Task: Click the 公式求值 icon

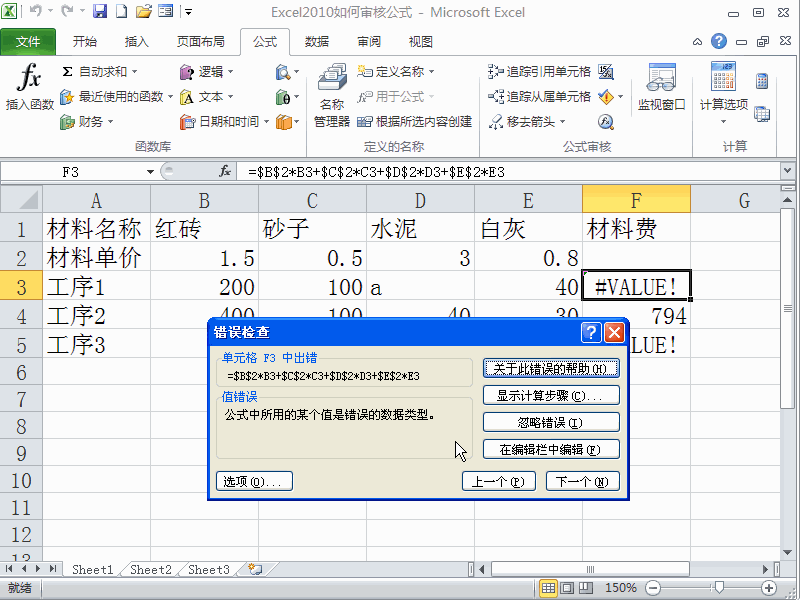Action: tap(605, 119)
